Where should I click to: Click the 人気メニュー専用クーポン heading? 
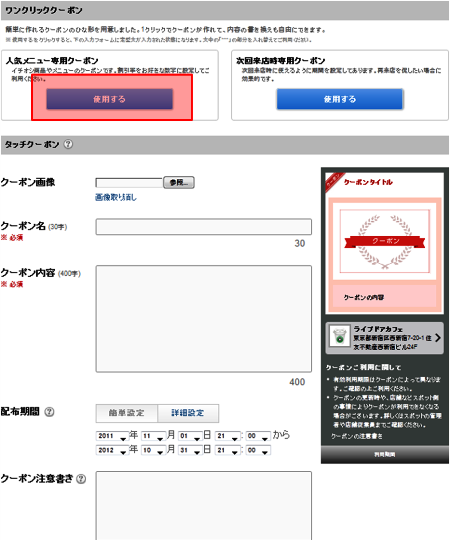tap(52, 61)
